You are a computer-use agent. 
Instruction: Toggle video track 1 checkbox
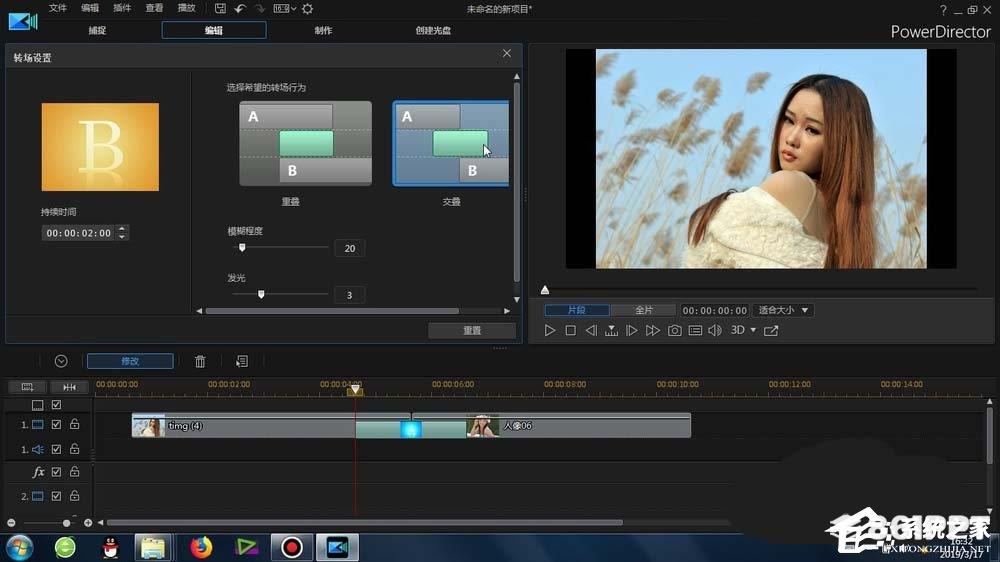click(56, 424)
